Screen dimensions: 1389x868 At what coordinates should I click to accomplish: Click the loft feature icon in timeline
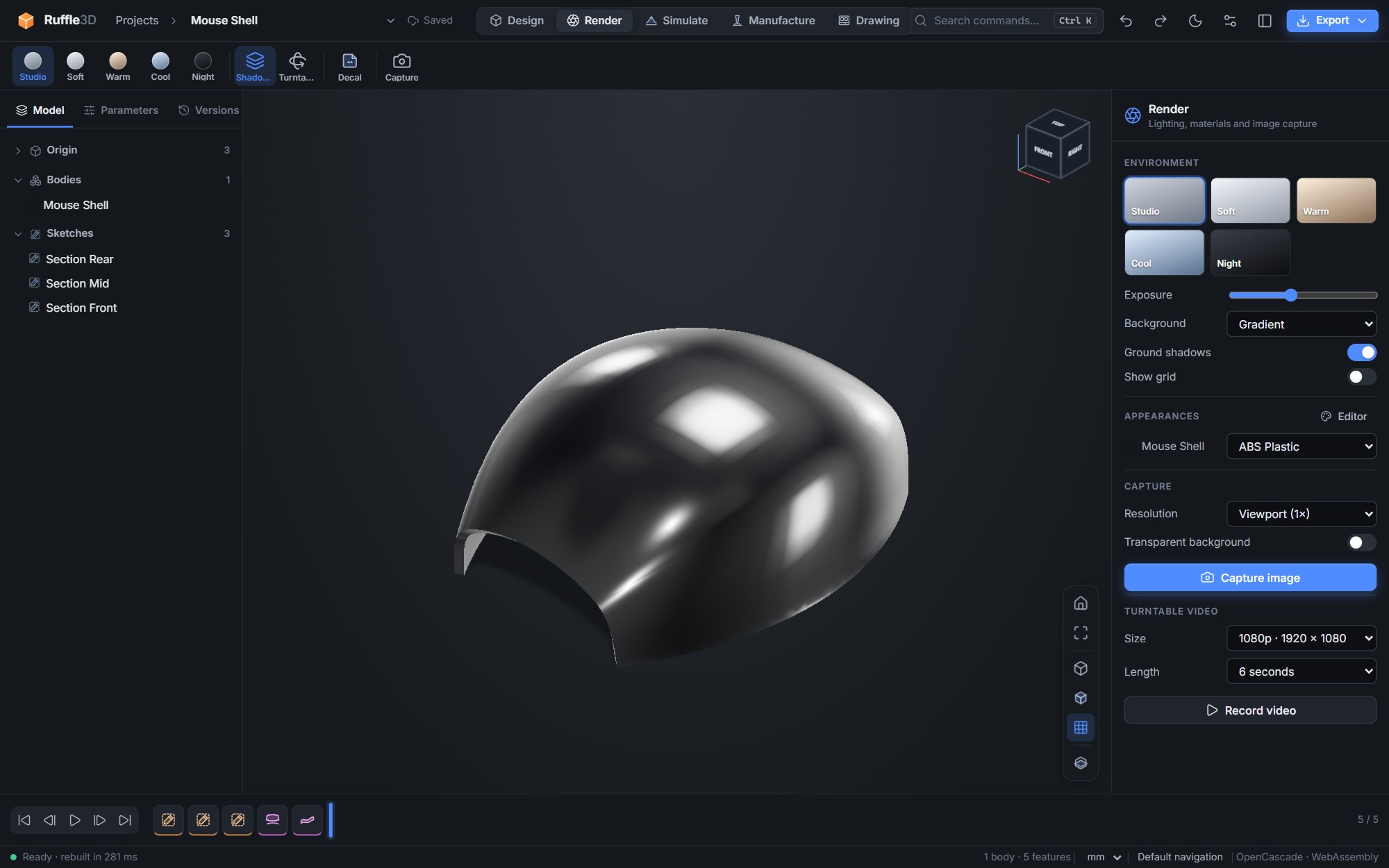(x=272, y=820)
